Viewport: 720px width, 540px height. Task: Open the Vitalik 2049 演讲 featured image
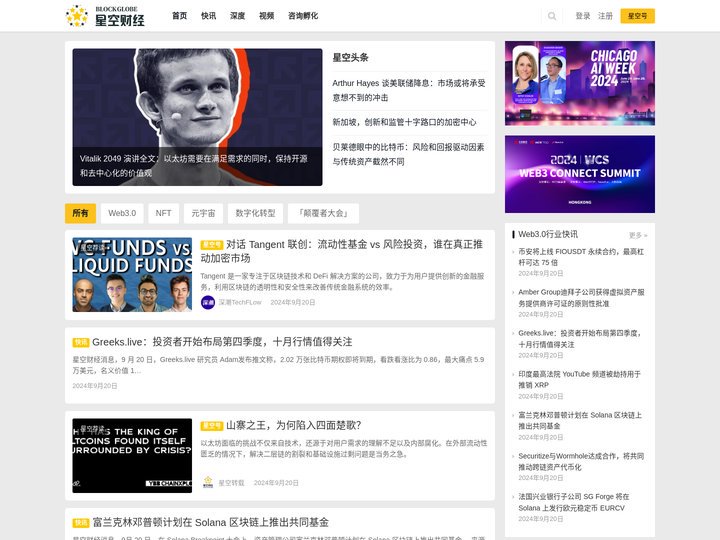[197, 117]
